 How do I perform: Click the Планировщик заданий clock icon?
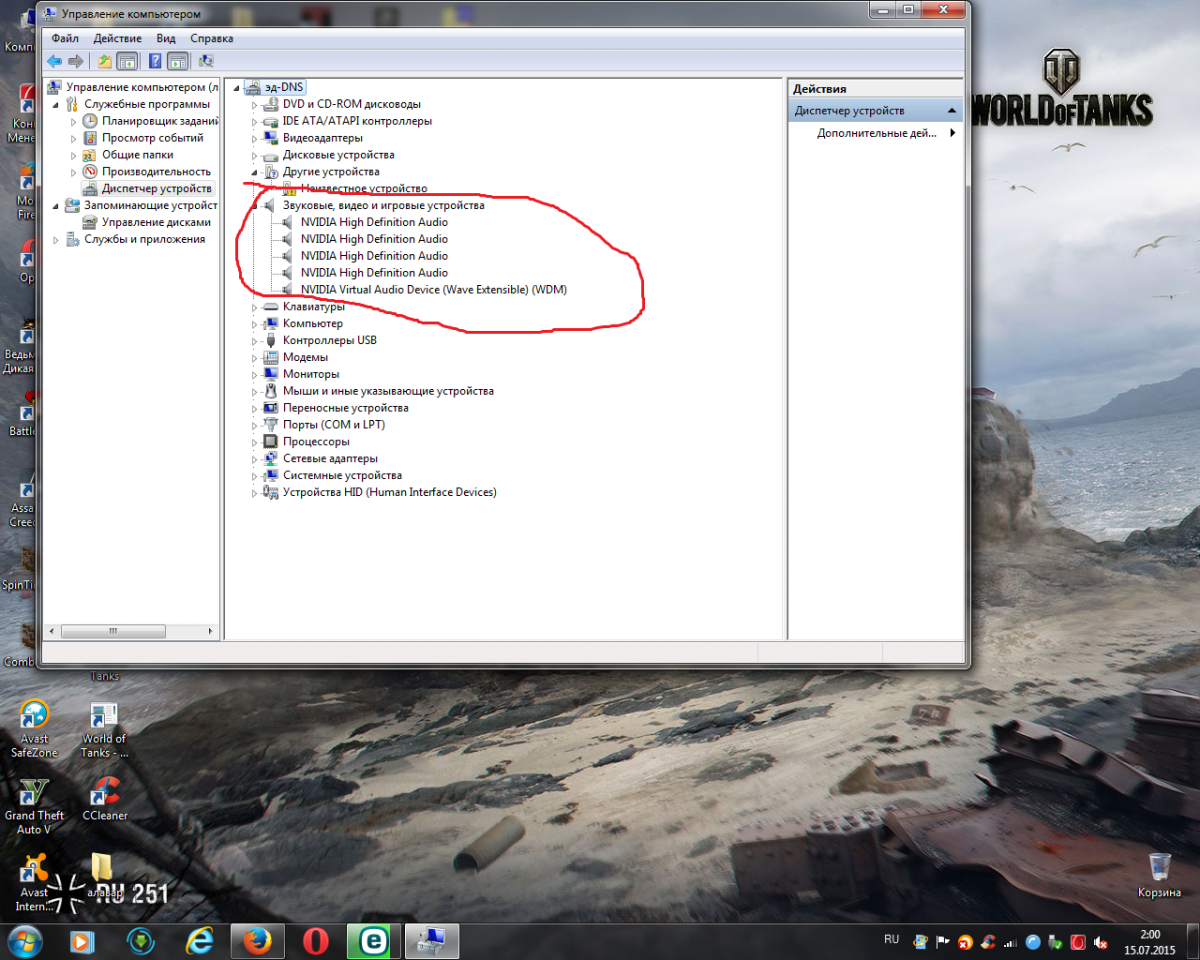(90, 121)
